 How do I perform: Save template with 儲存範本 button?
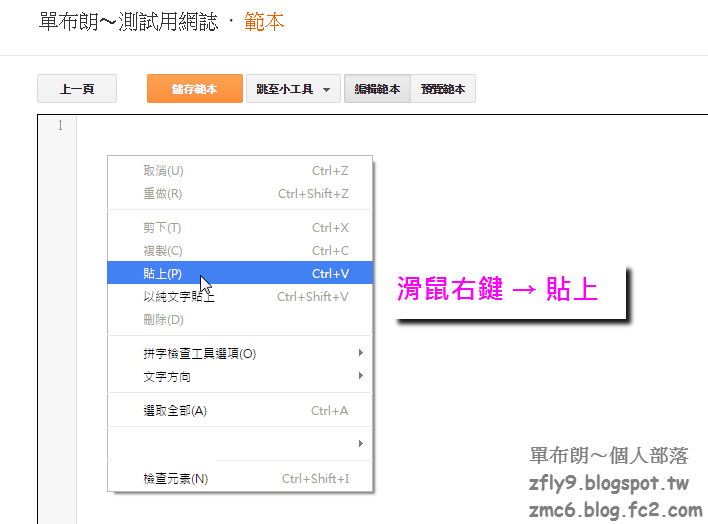[195, 89]
